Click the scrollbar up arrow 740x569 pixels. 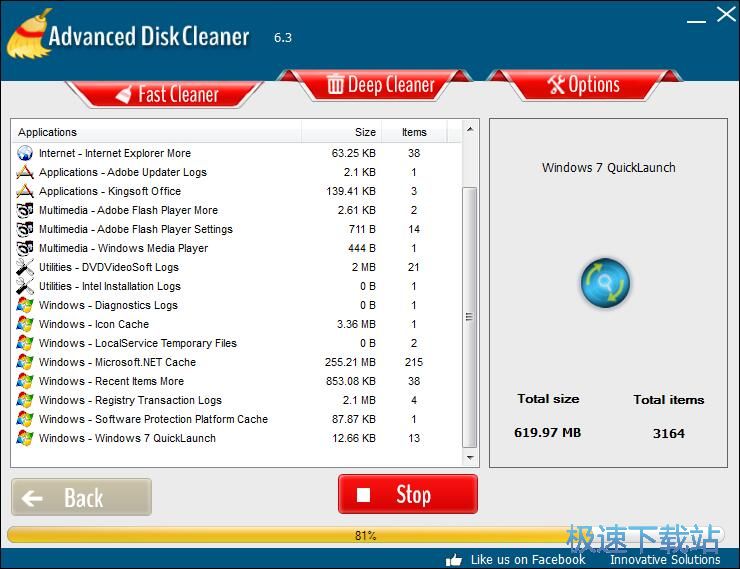(470, 129)
